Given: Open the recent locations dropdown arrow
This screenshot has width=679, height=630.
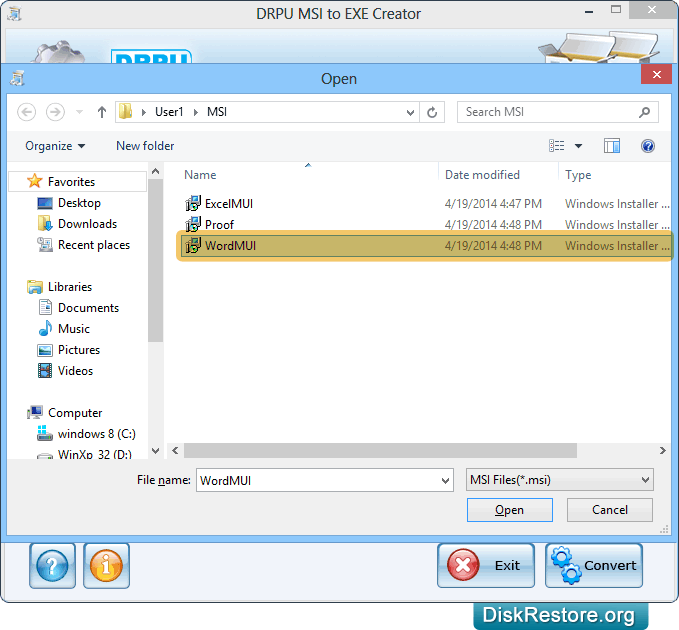Looking at the screenshot, I should pos(79,112).
